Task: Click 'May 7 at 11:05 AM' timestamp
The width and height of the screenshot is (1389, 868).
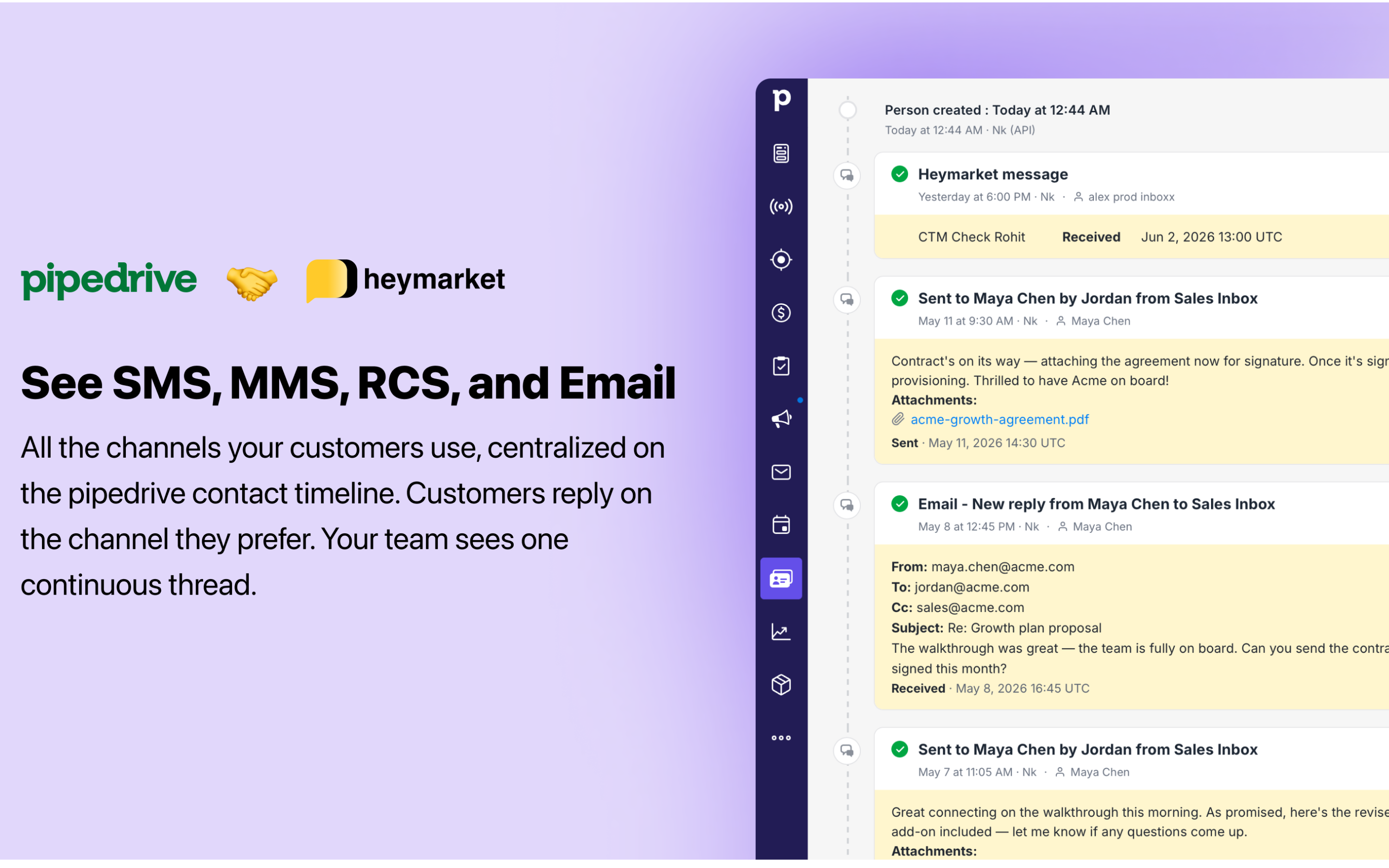Action: (965, 772)
